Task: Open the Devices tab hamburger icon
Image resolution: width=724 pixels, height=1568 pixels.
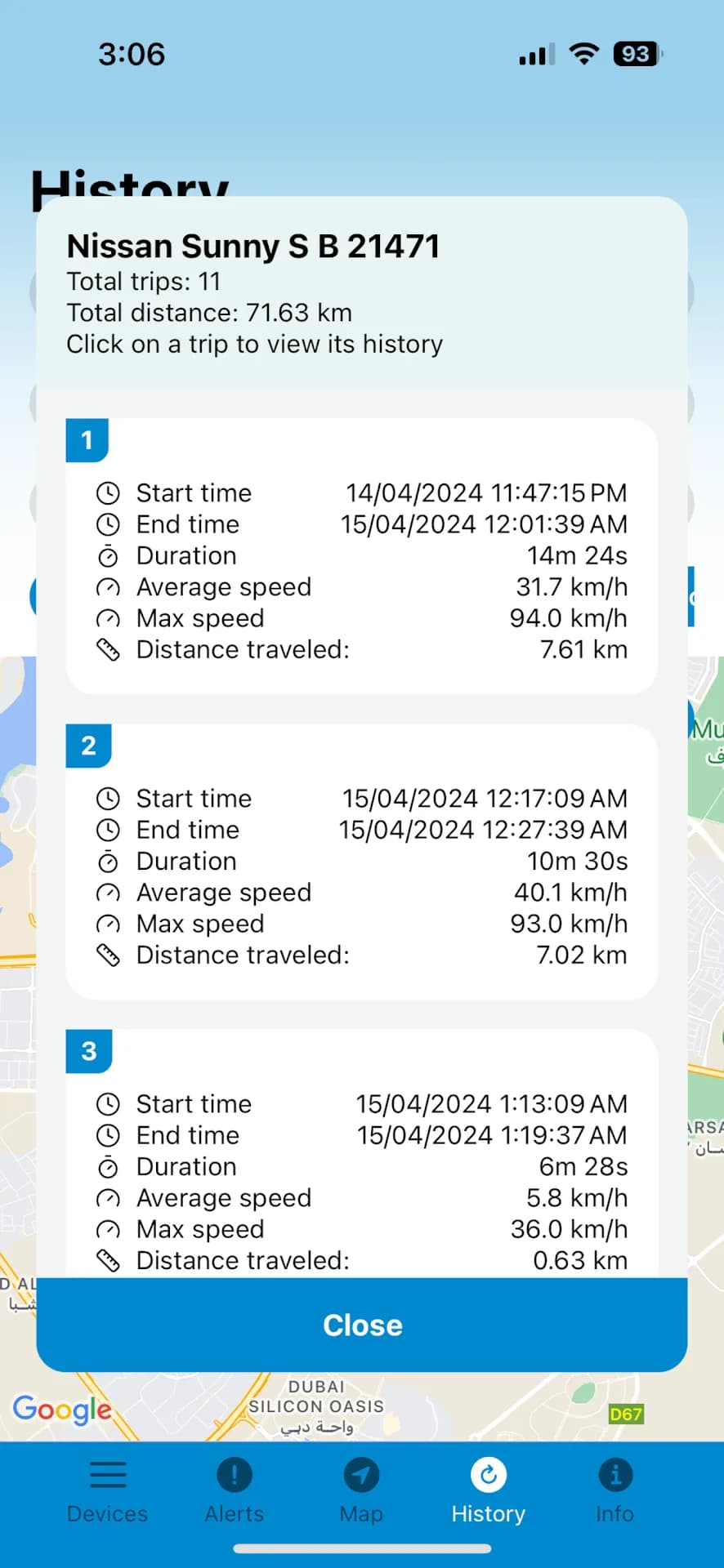Action: (x=108, y=1474)
